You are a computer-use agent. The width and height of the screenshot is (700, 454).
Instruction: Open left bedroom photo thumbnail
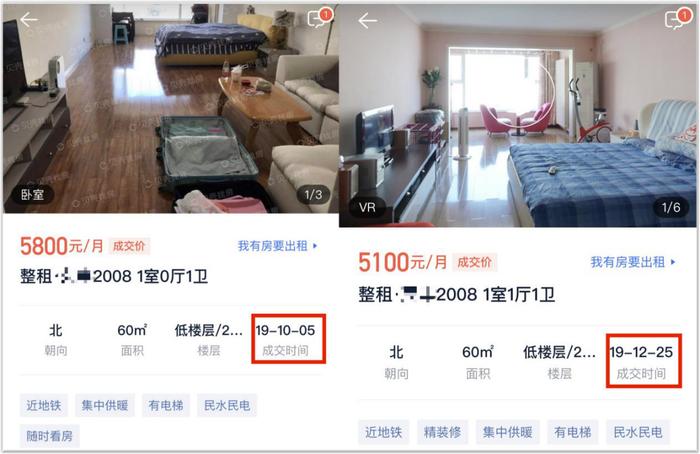[x=170, y=108]
